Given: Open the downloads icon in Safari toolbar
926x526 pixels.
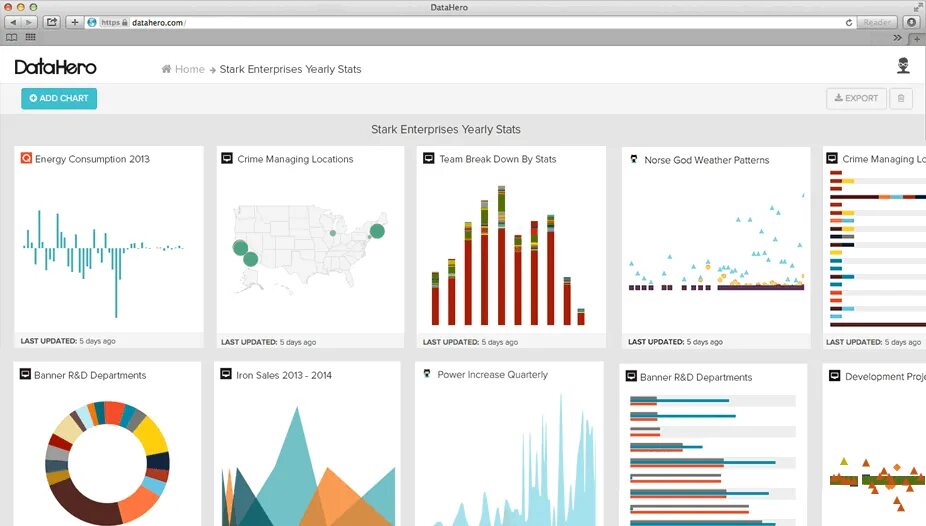Looking at the screenshot, I should point(911,22).
